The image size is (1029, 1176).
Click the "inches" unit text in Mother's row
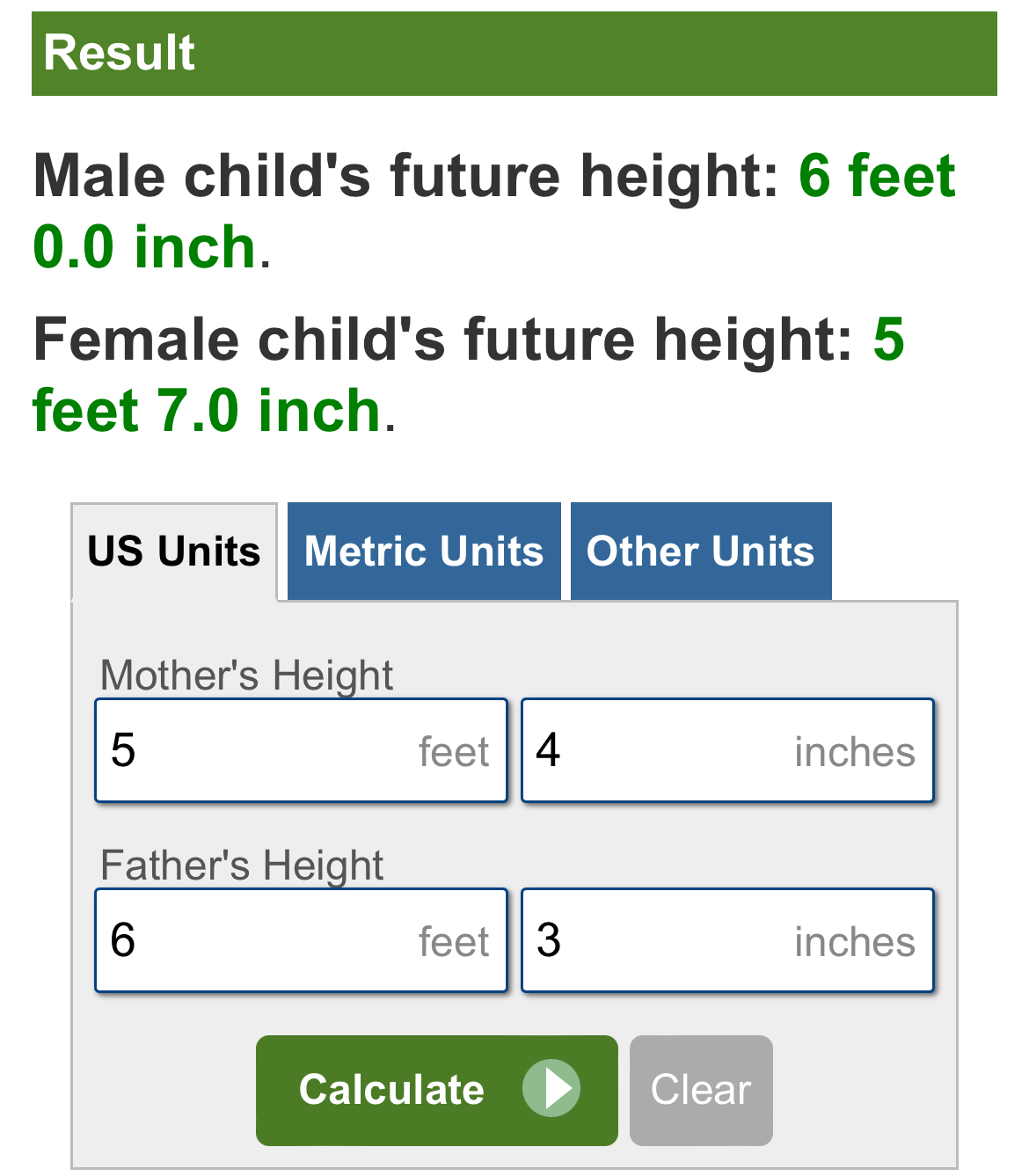click(854, 753)
